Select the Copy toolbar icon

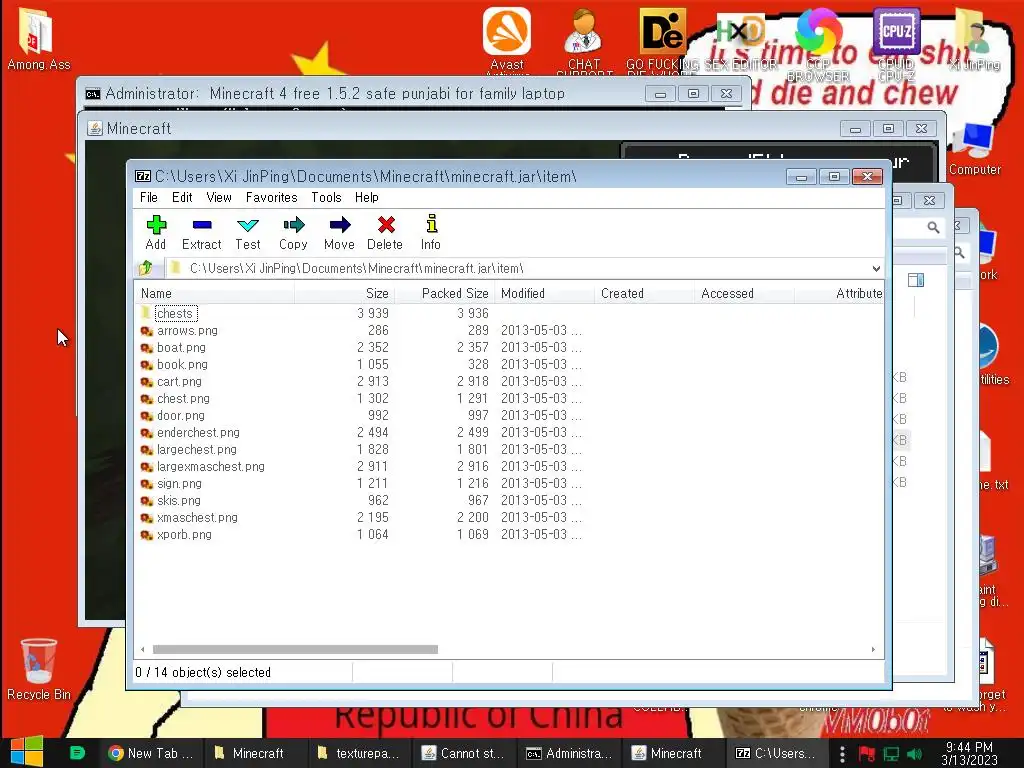click(x=293, y=232)
